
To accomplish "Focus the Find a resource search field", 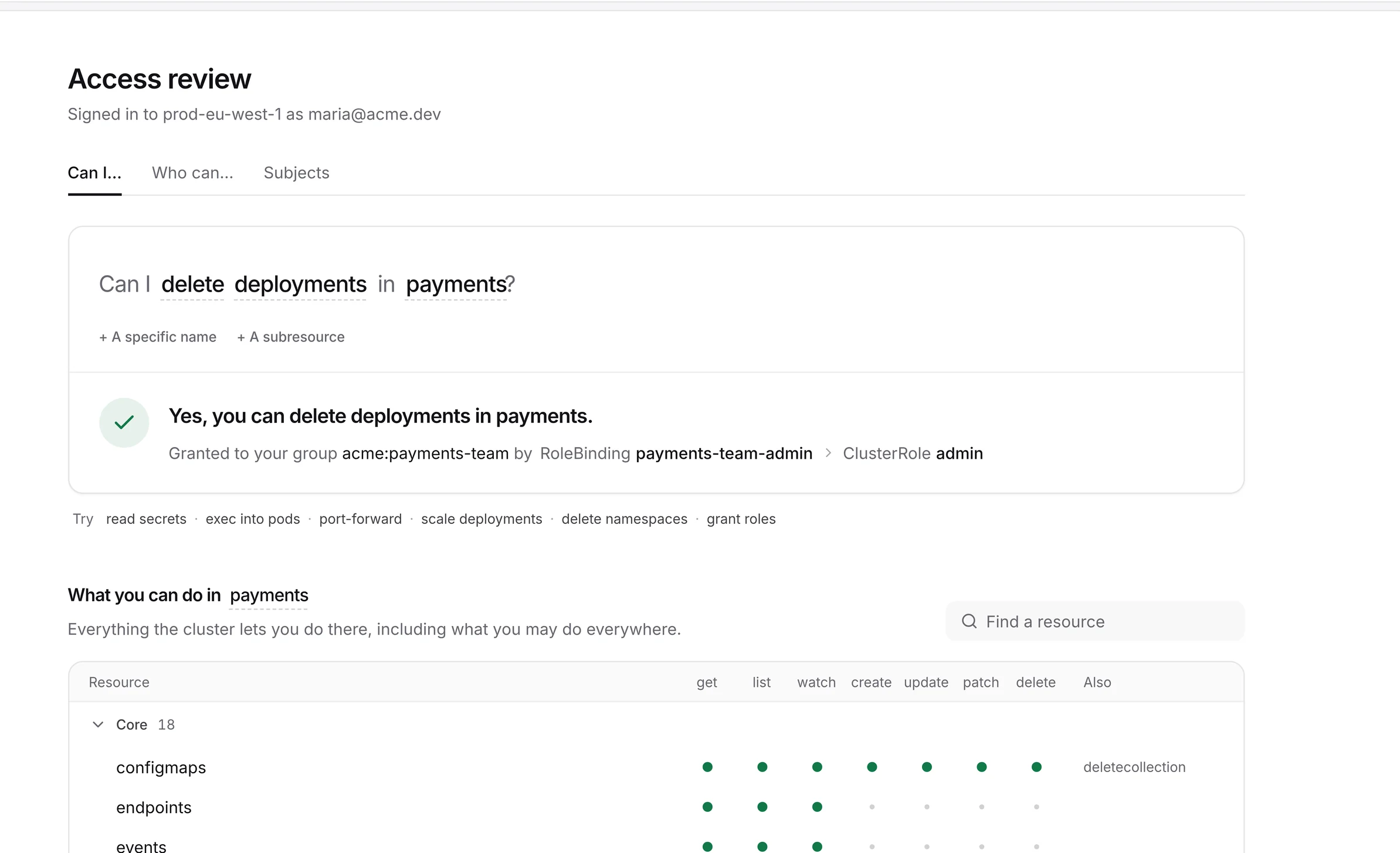I will point(1094,621).
